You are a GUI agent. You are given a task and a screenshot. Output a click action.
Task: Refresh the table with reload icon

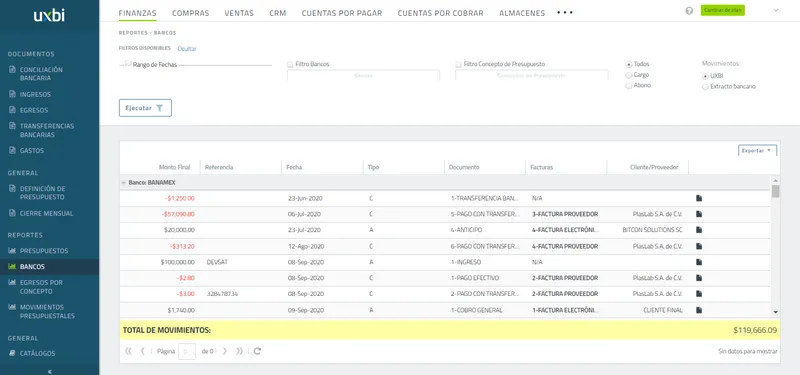point(257,351)
